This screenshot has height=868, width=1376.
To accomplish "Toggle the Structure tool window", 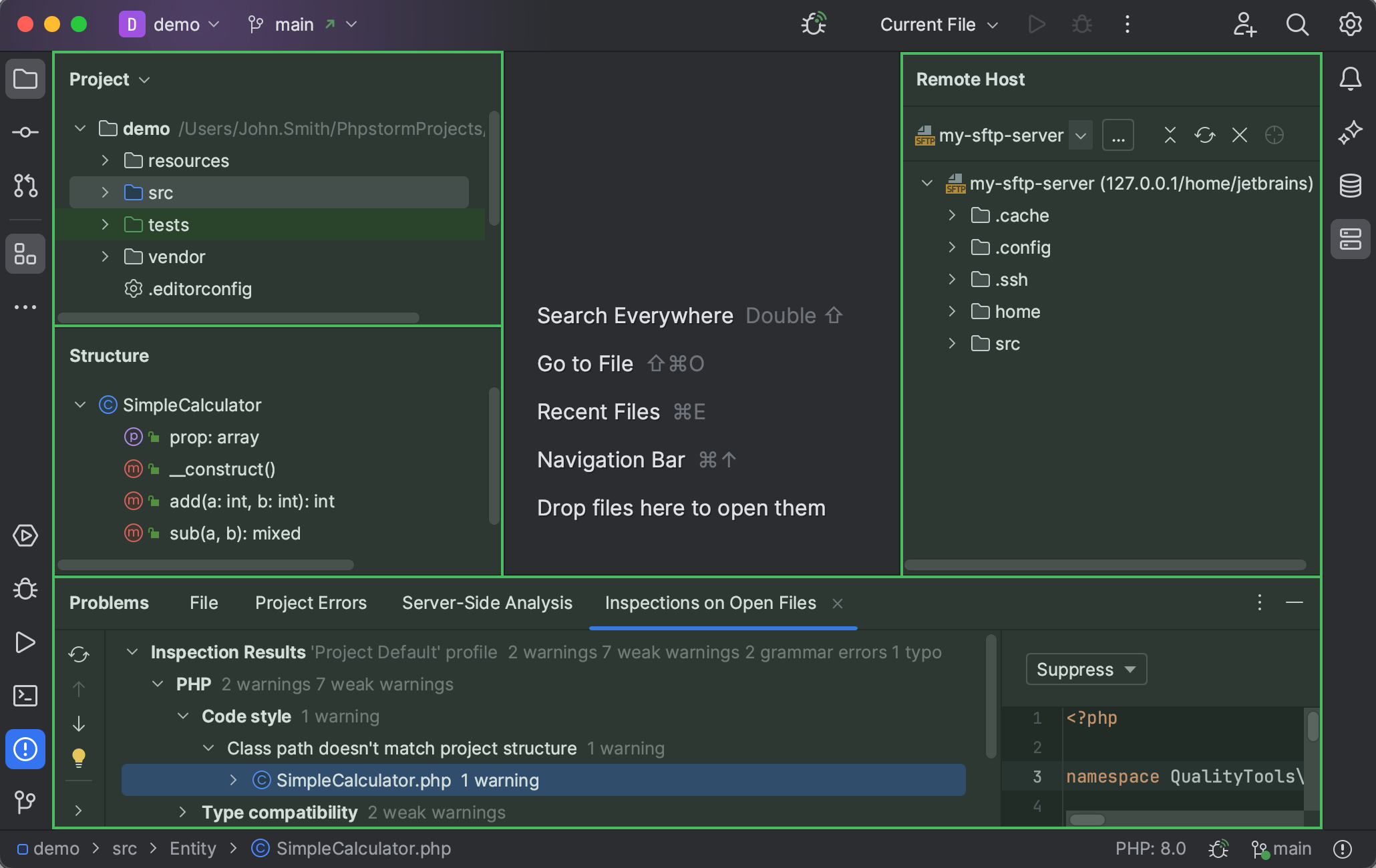I will pyautogui.click(x=25, y=254).
